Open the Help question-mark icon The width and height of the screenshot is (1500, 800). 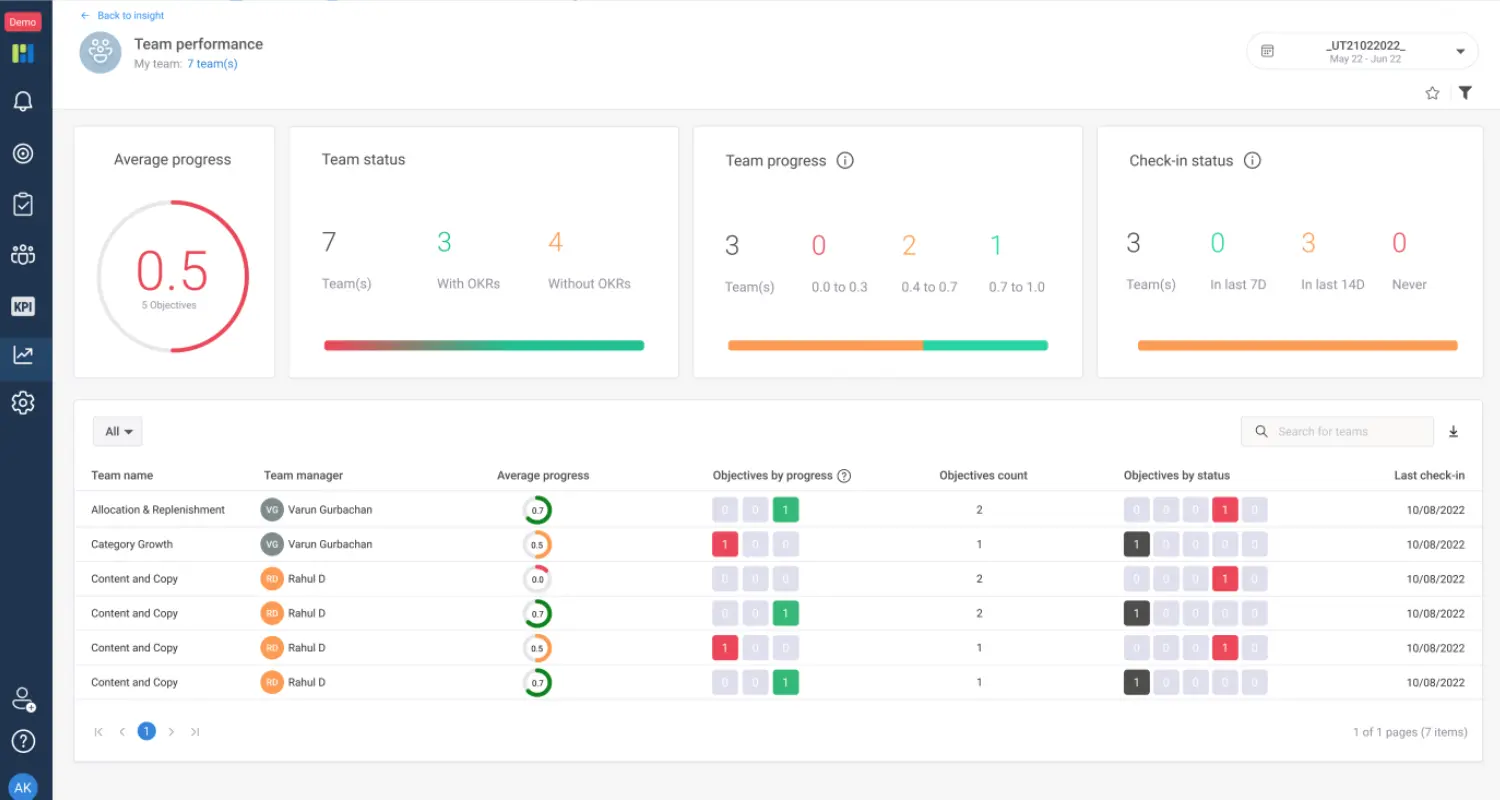pos(23,741)
